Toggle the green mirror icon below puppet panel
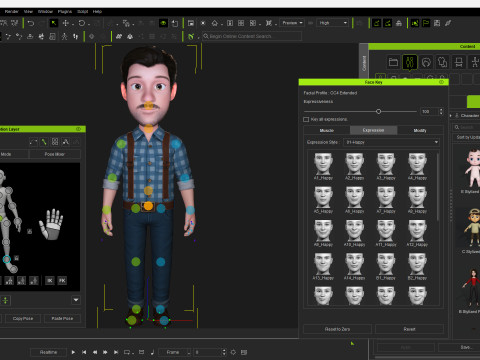The image size is (480, 360). (5, 300)
